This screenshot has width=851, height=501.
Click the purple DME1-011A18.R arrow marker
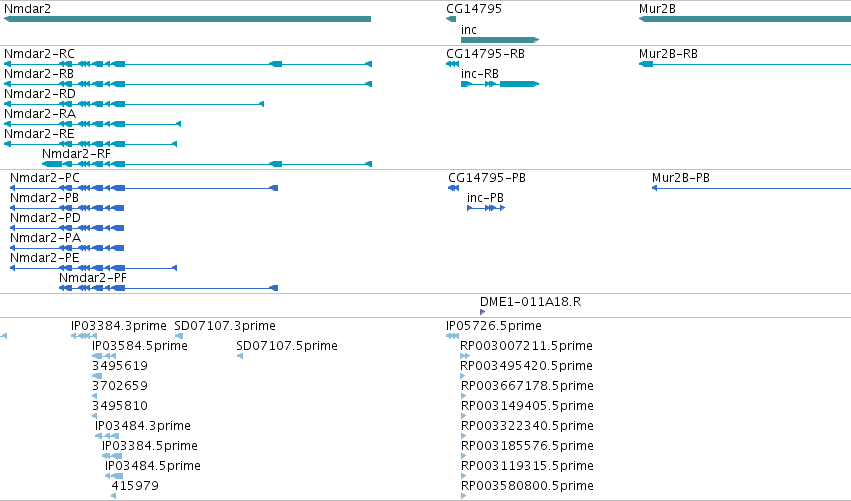[482, 312]
